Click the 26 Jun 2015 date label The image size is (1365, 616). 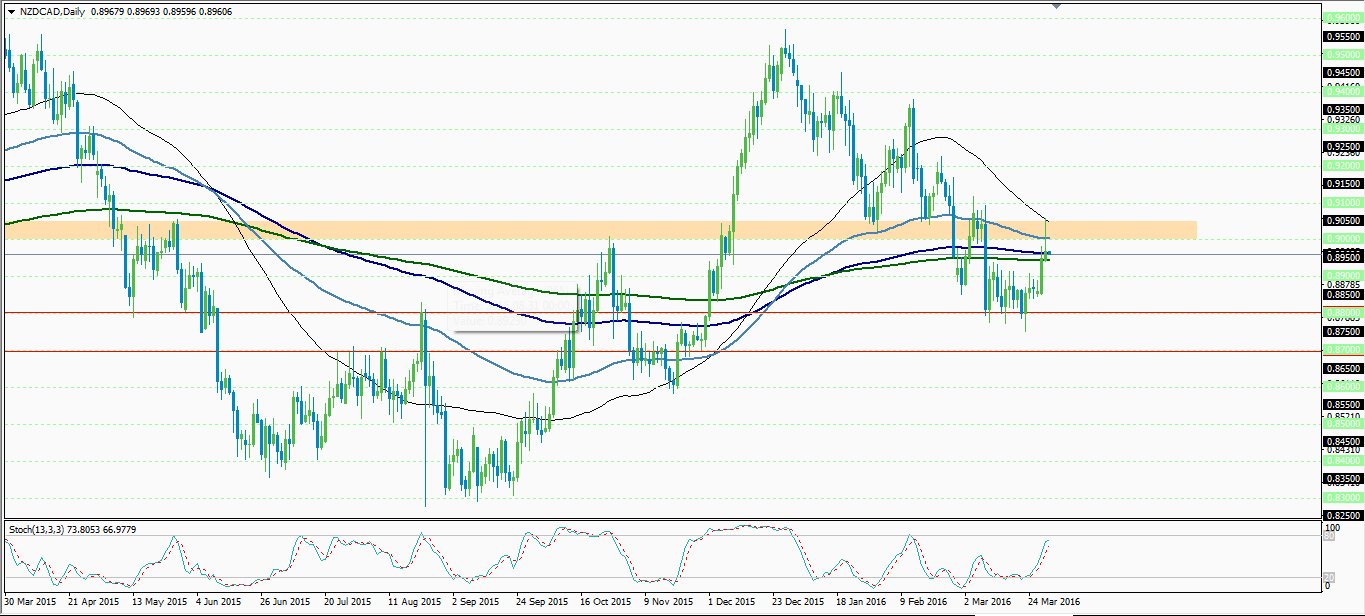285,603
